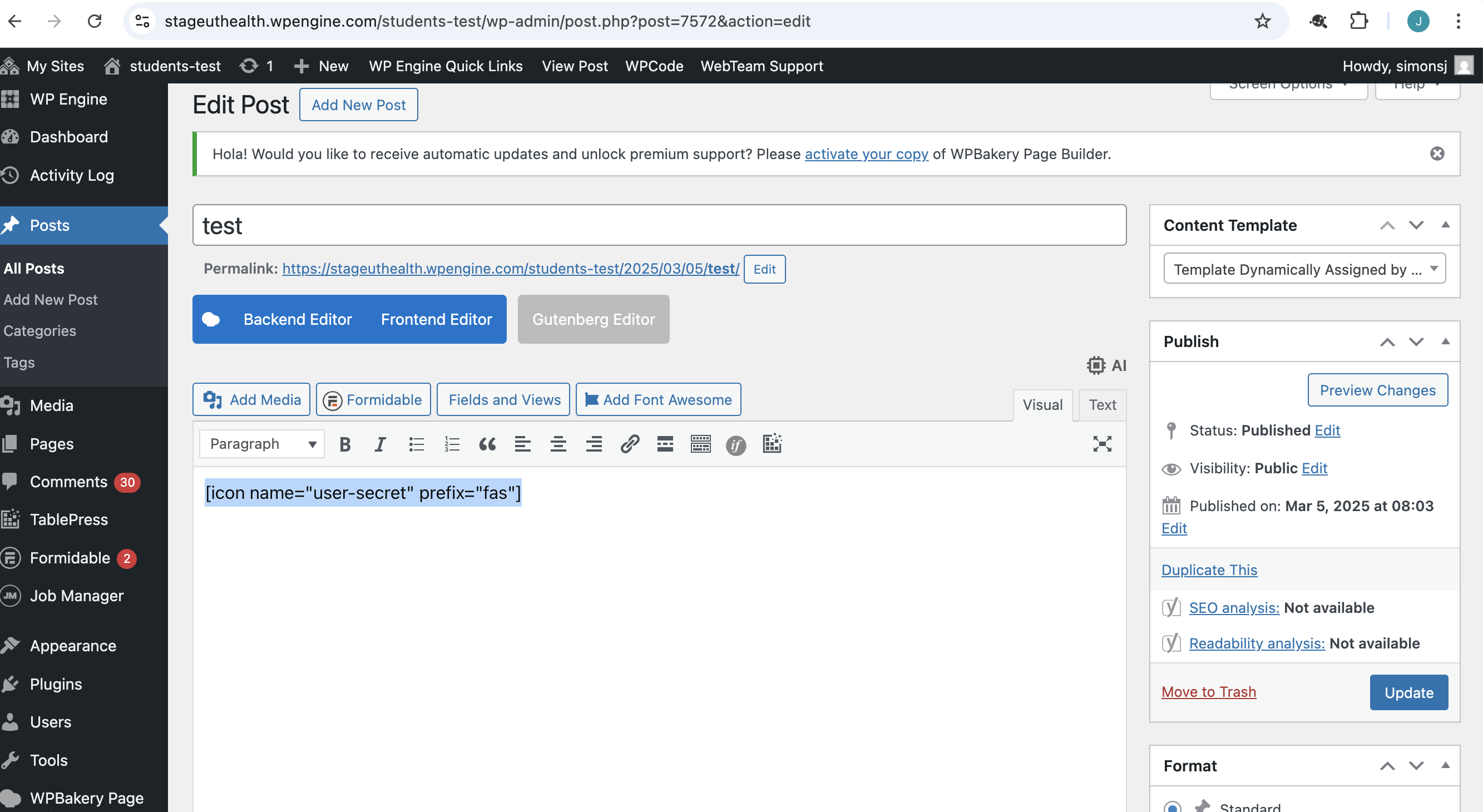Move Format panel down
This screenshot has height=812, width=1483.
click(x=1416, y=766)
